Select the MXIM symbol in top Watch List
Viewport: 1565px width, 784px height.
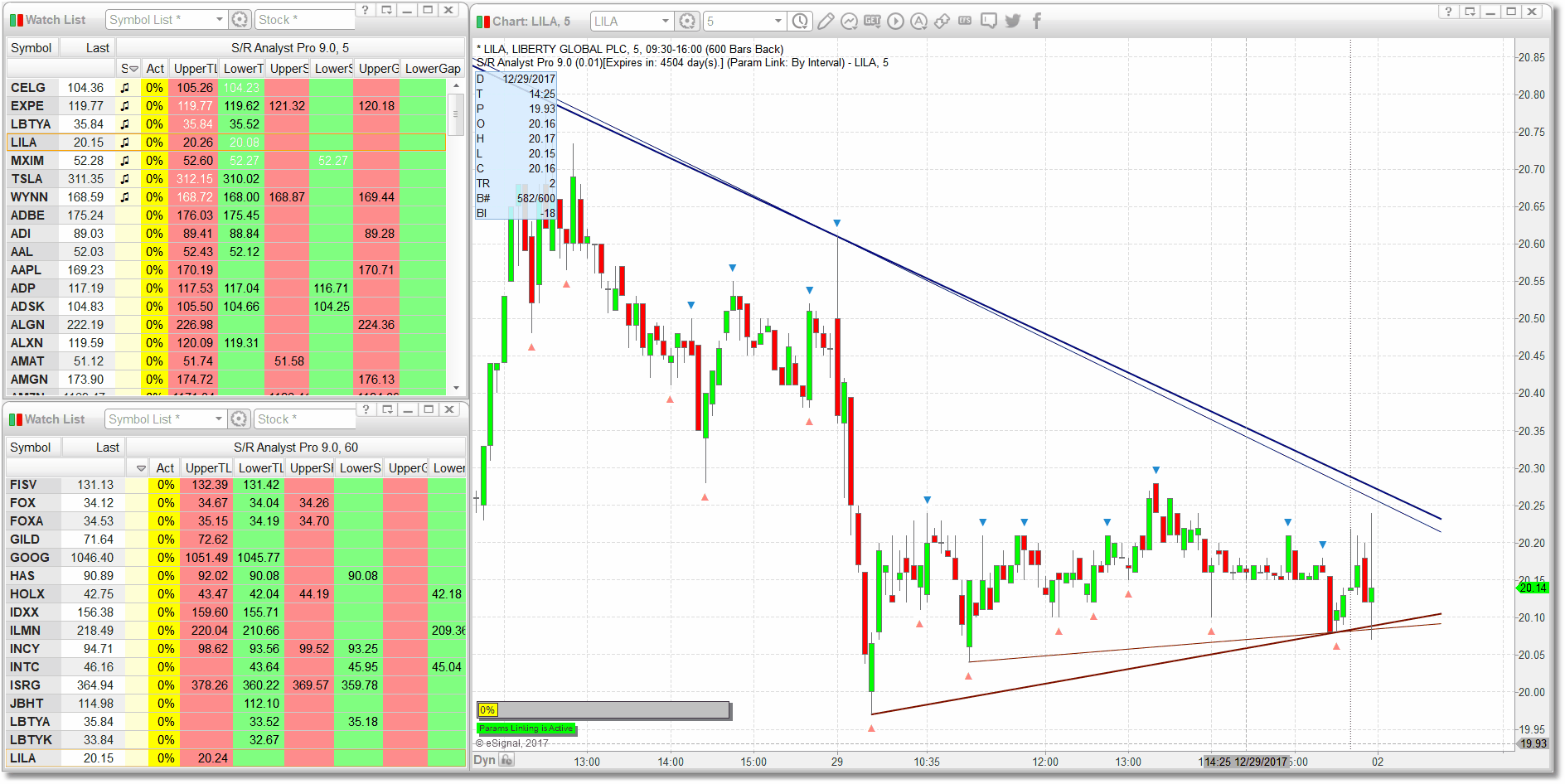[x=27, y=161]
